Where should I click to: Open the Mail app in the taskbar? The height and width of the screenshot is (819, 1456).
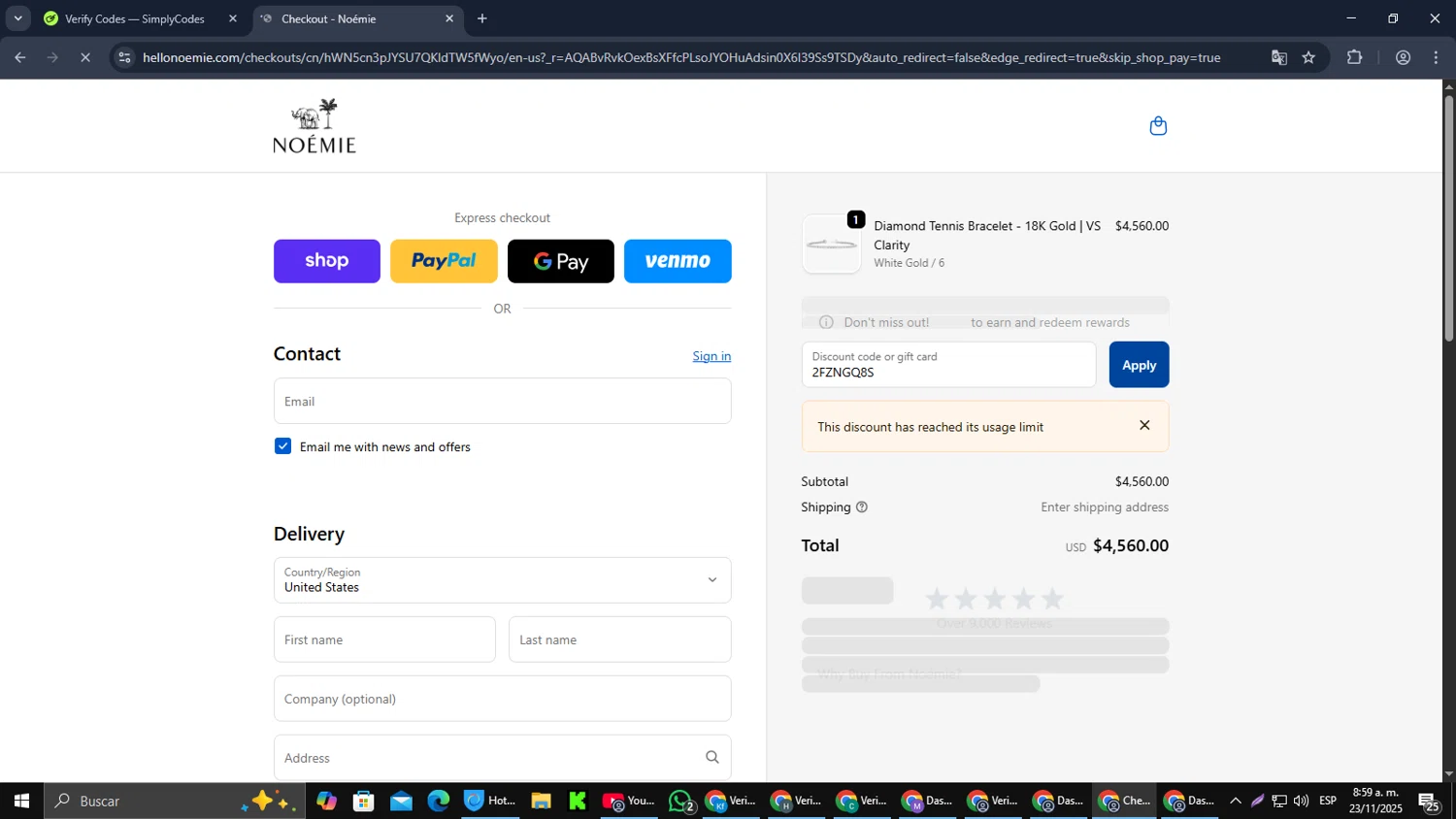[402, 801]
